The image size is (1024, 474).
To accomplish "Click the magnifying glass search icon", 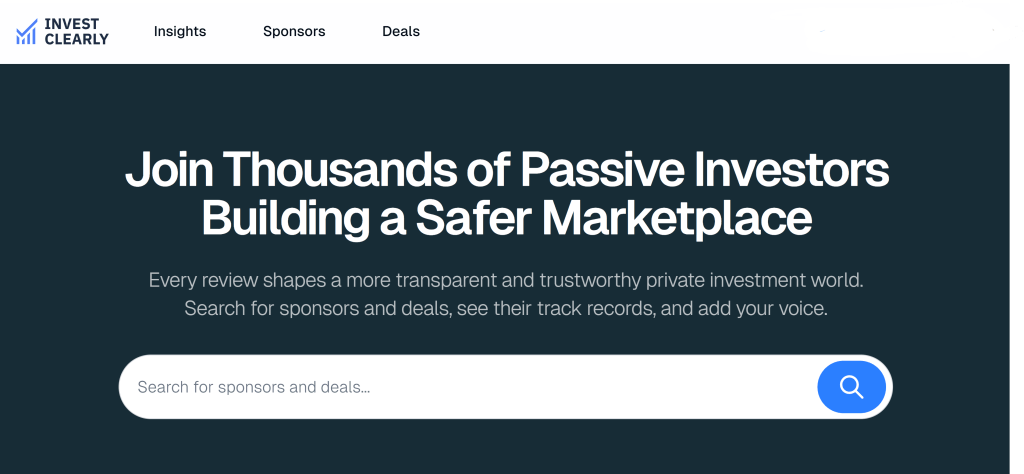I will click(851, 387).
